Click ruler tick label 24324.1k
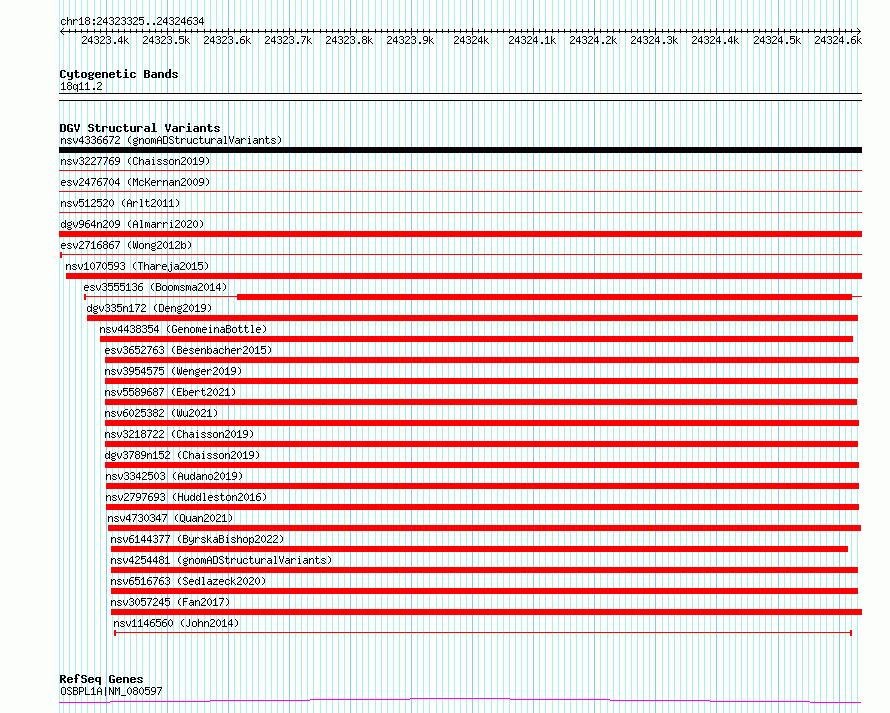 click(x=532, y=40)
